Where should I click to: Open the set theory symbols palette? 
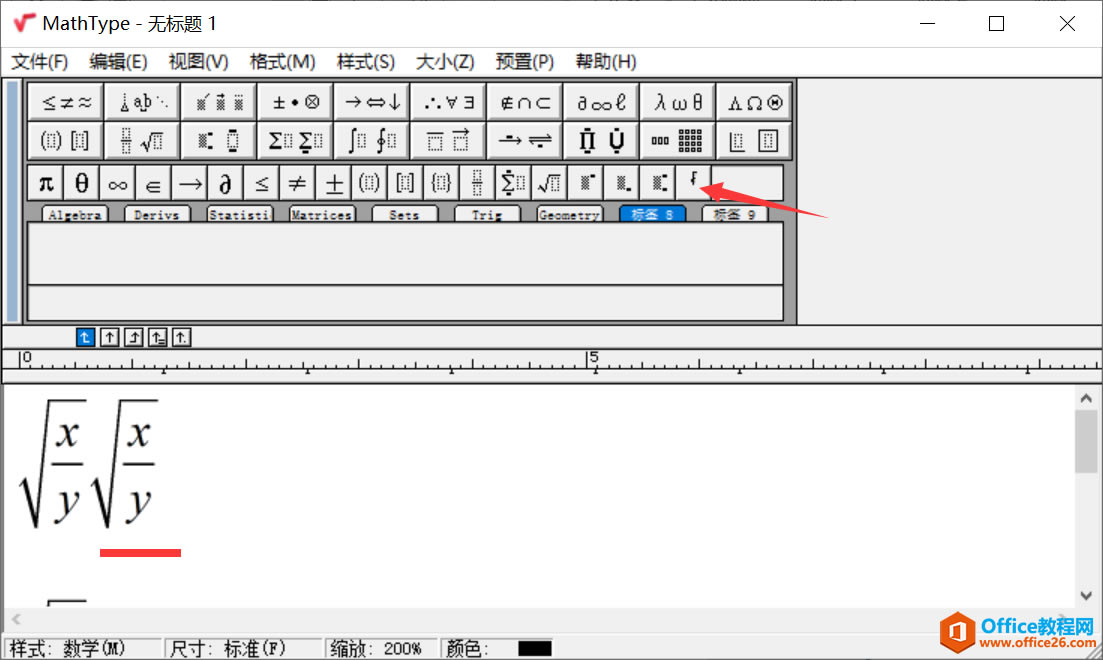524,101
